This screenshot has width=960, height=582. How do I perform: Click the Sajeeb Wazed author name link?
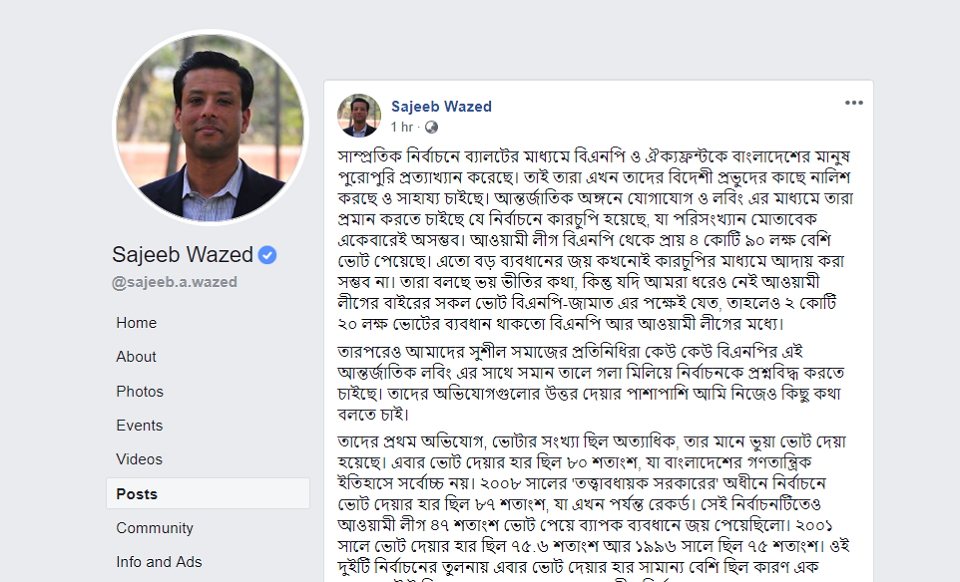click(441, 106)
